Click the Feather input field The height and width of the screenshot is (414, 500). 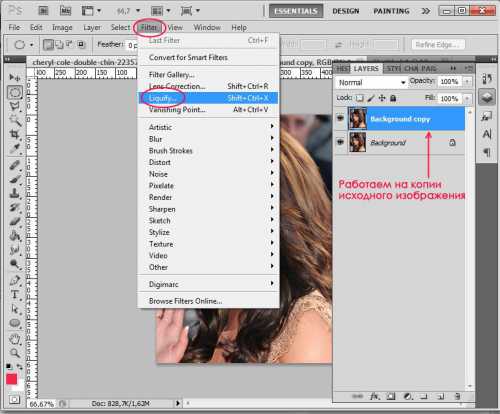[x=132, y=45]
